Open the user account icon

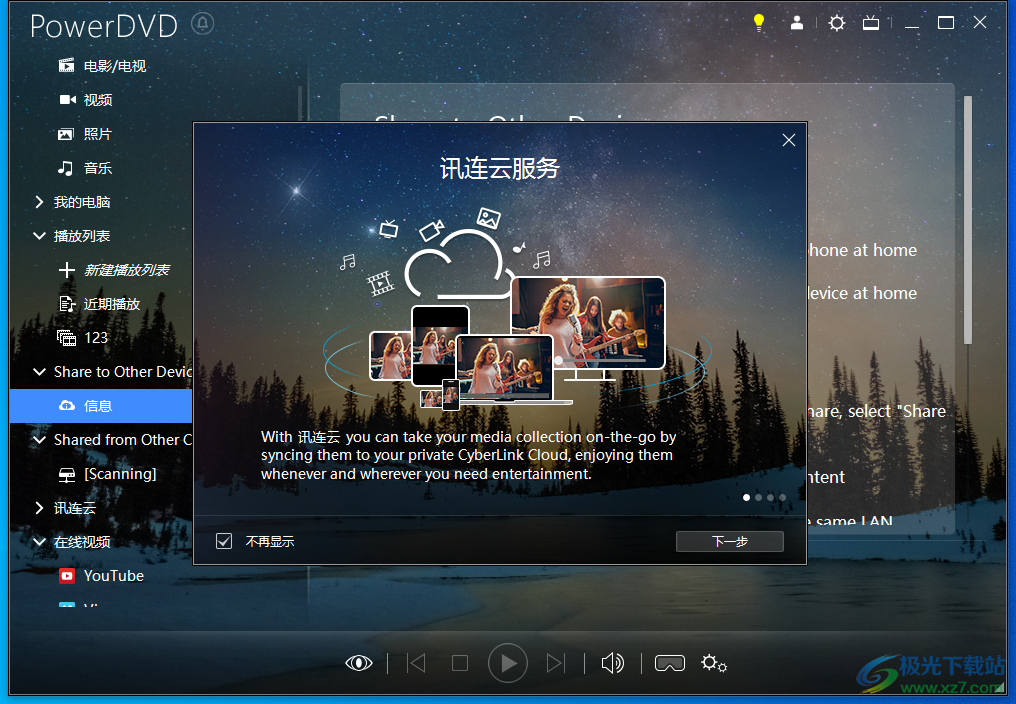point(797,23)
